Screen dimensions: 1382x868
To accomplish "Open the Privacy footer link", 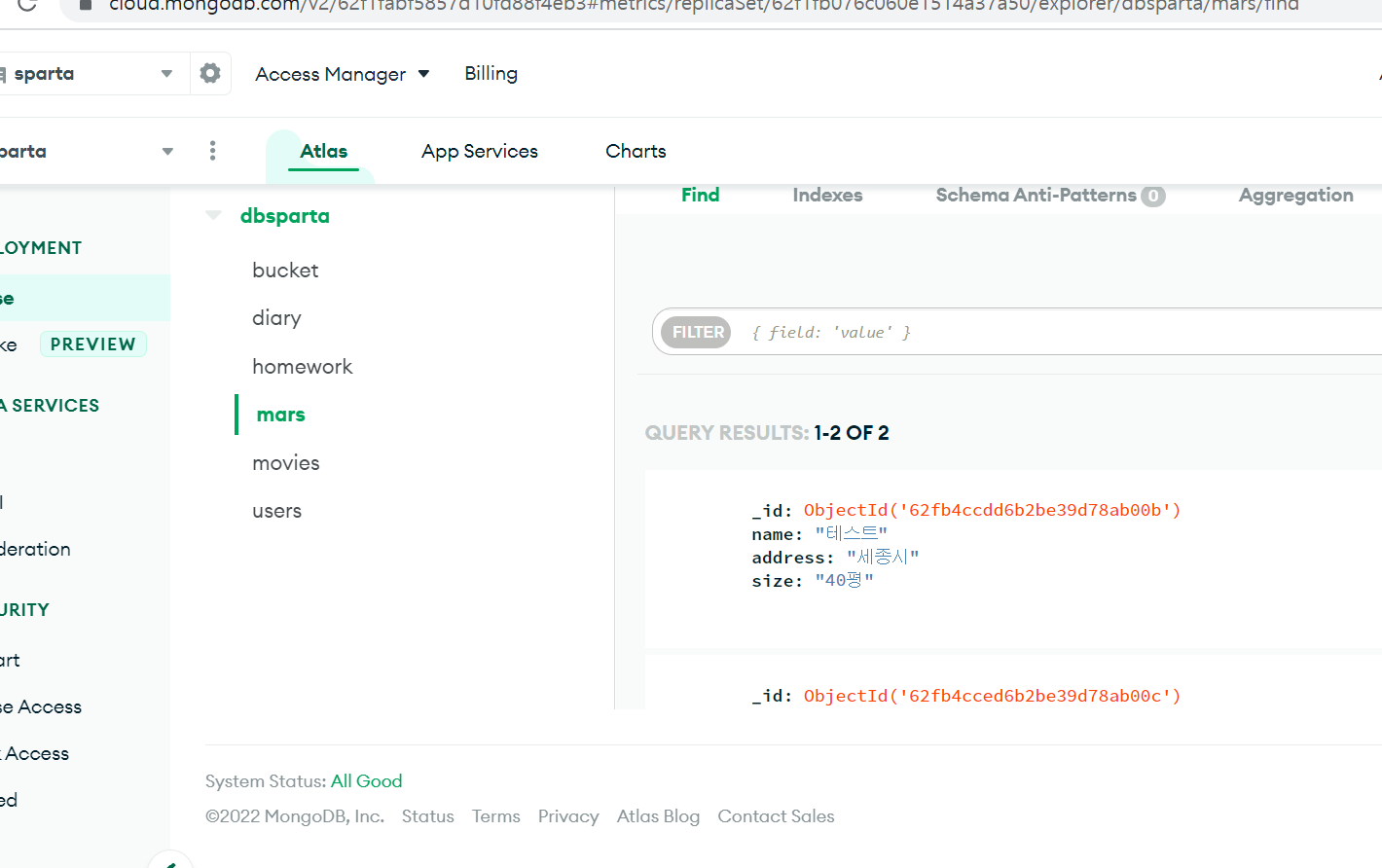I will (x=568, y=816).
